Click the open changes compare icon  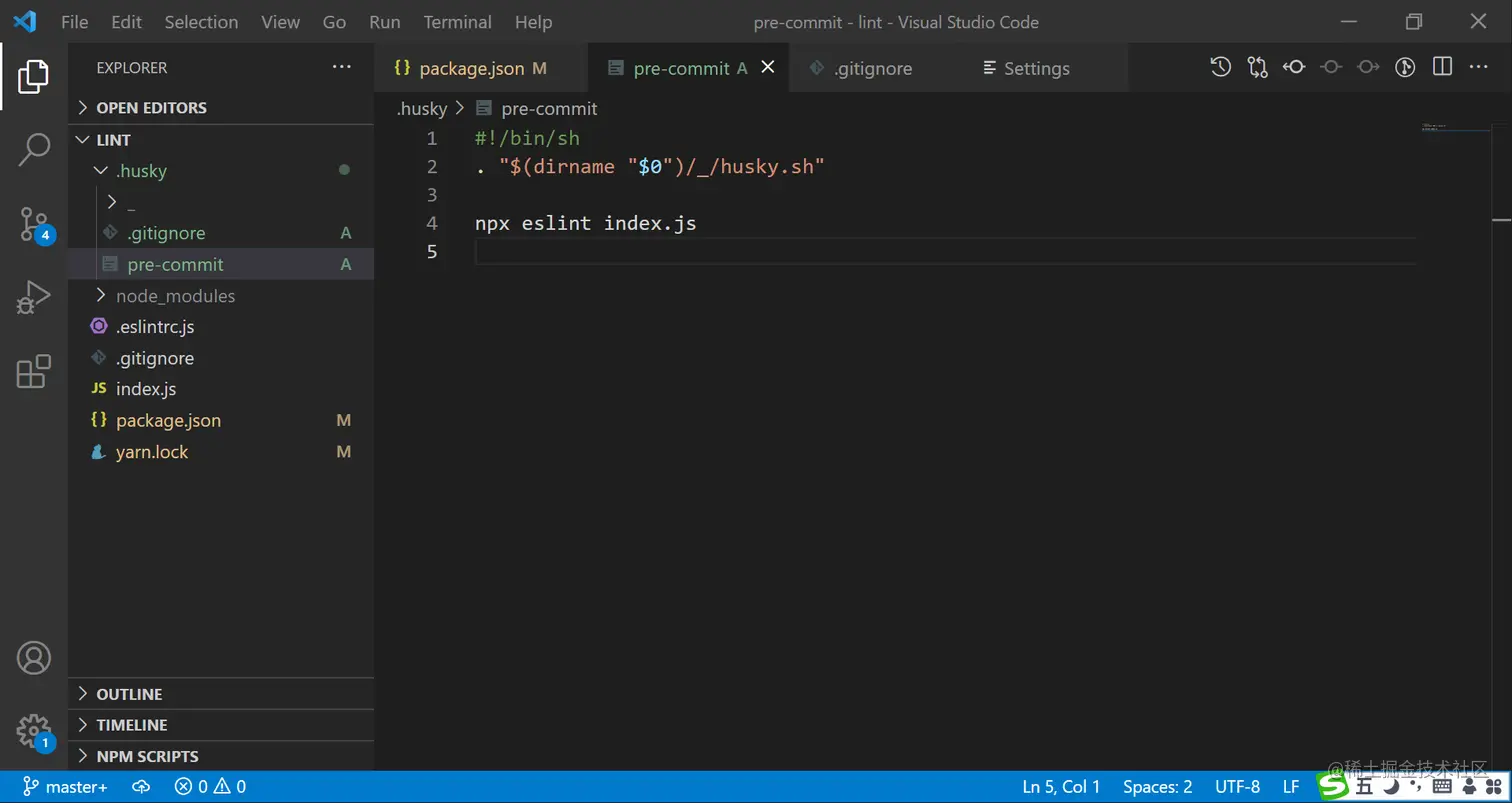[1257, 67]
